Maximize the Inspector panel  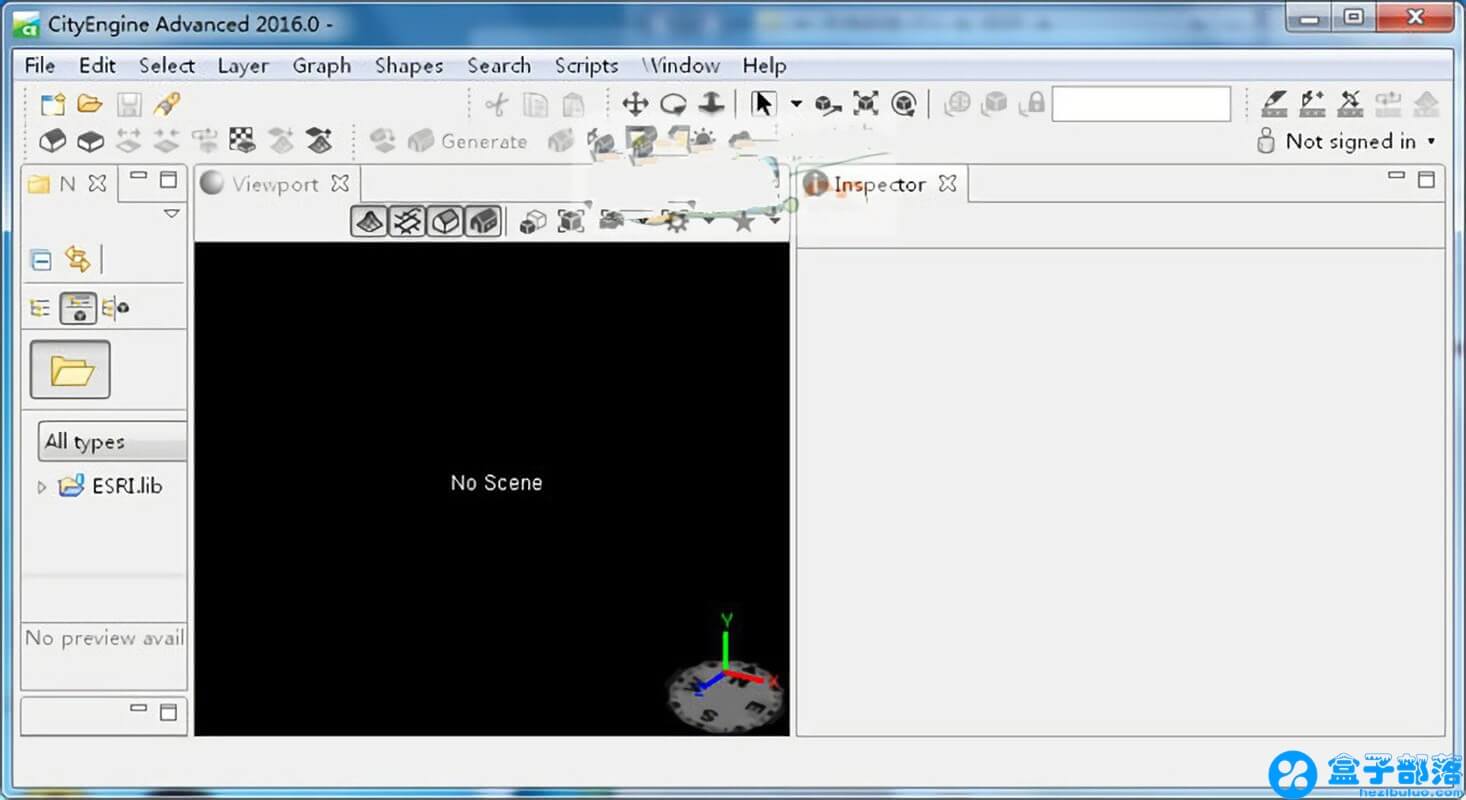pos(1426,180)
